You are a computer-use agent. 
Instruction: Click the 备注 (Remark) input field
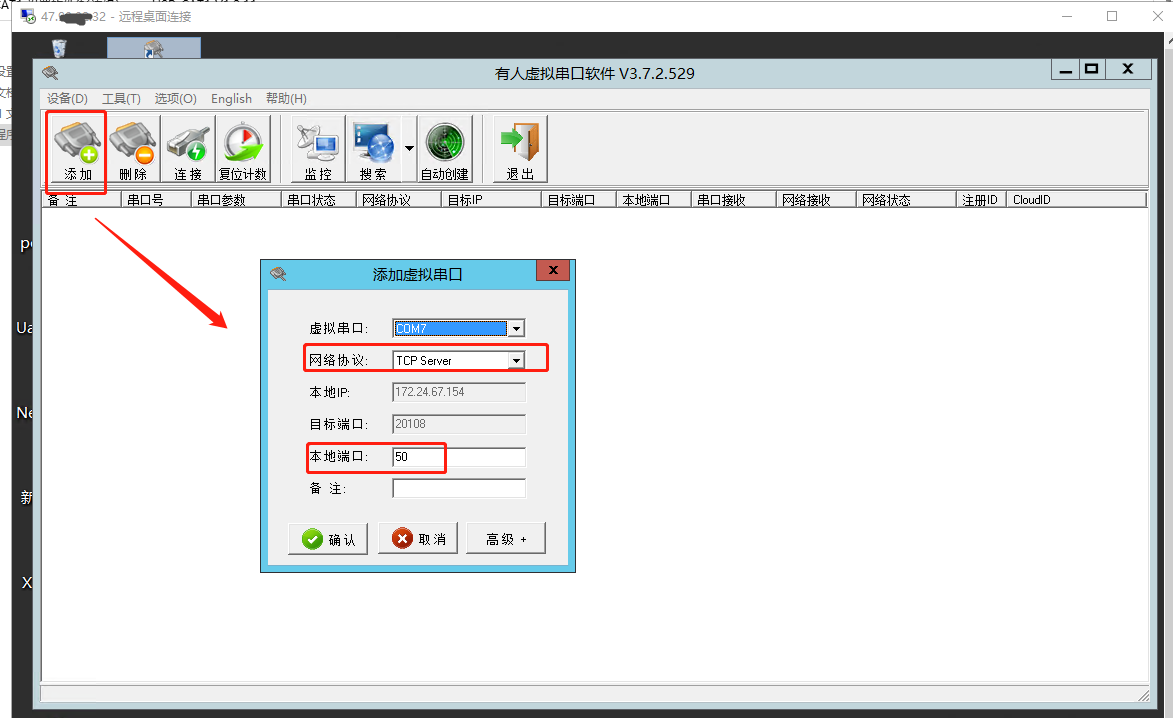pos(459,489)
